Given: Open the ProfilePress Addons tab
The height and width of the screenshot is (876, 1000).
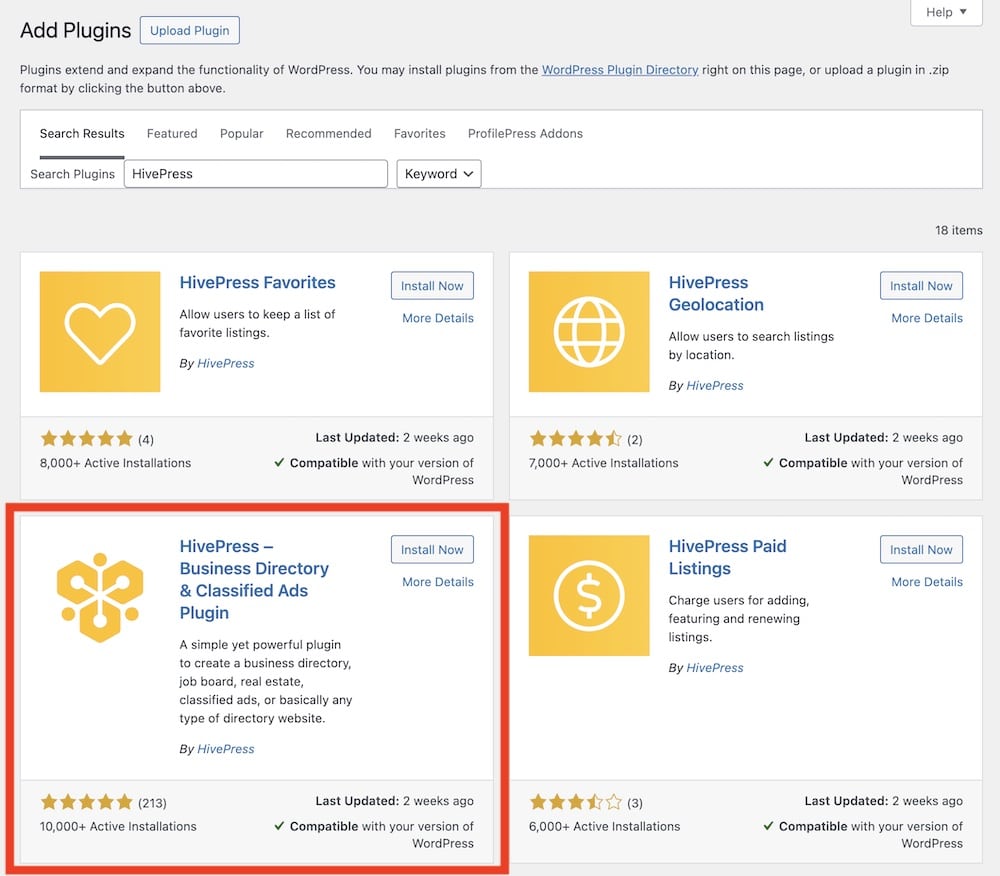Looking at the screenshot, I should 526,133.
